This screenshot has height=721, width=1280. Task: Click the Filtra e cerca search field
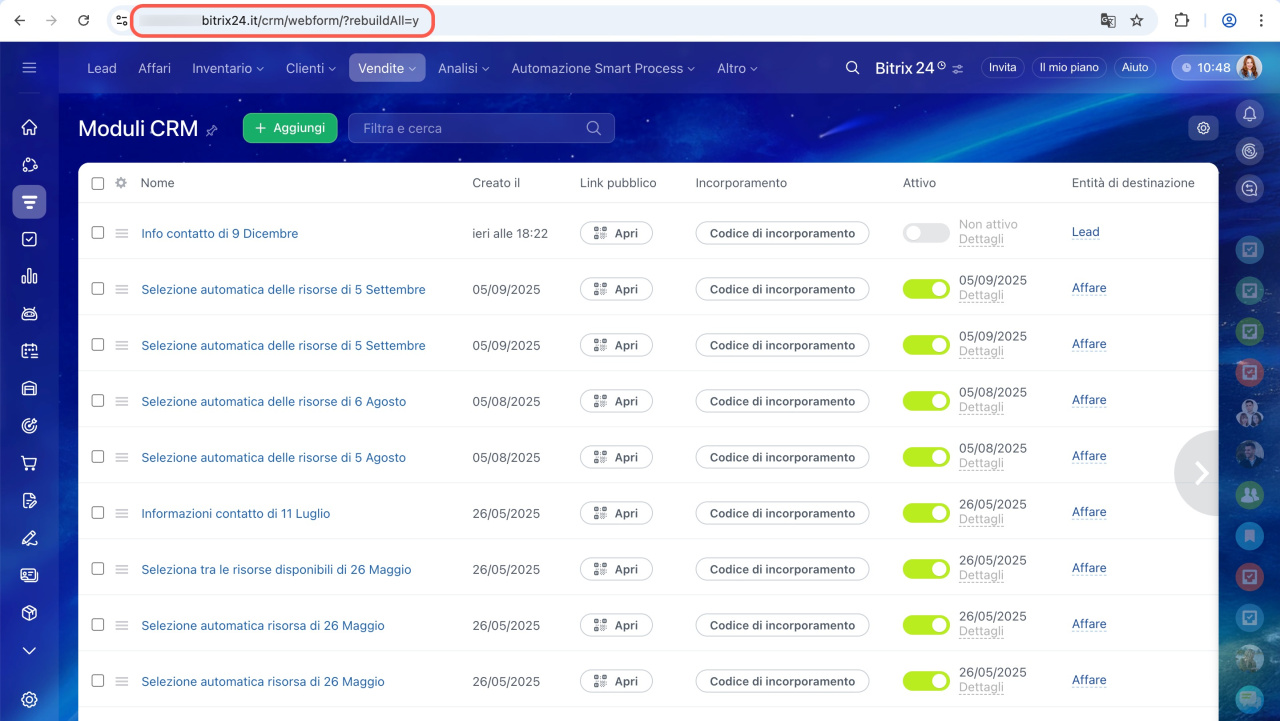click(470, 128)
